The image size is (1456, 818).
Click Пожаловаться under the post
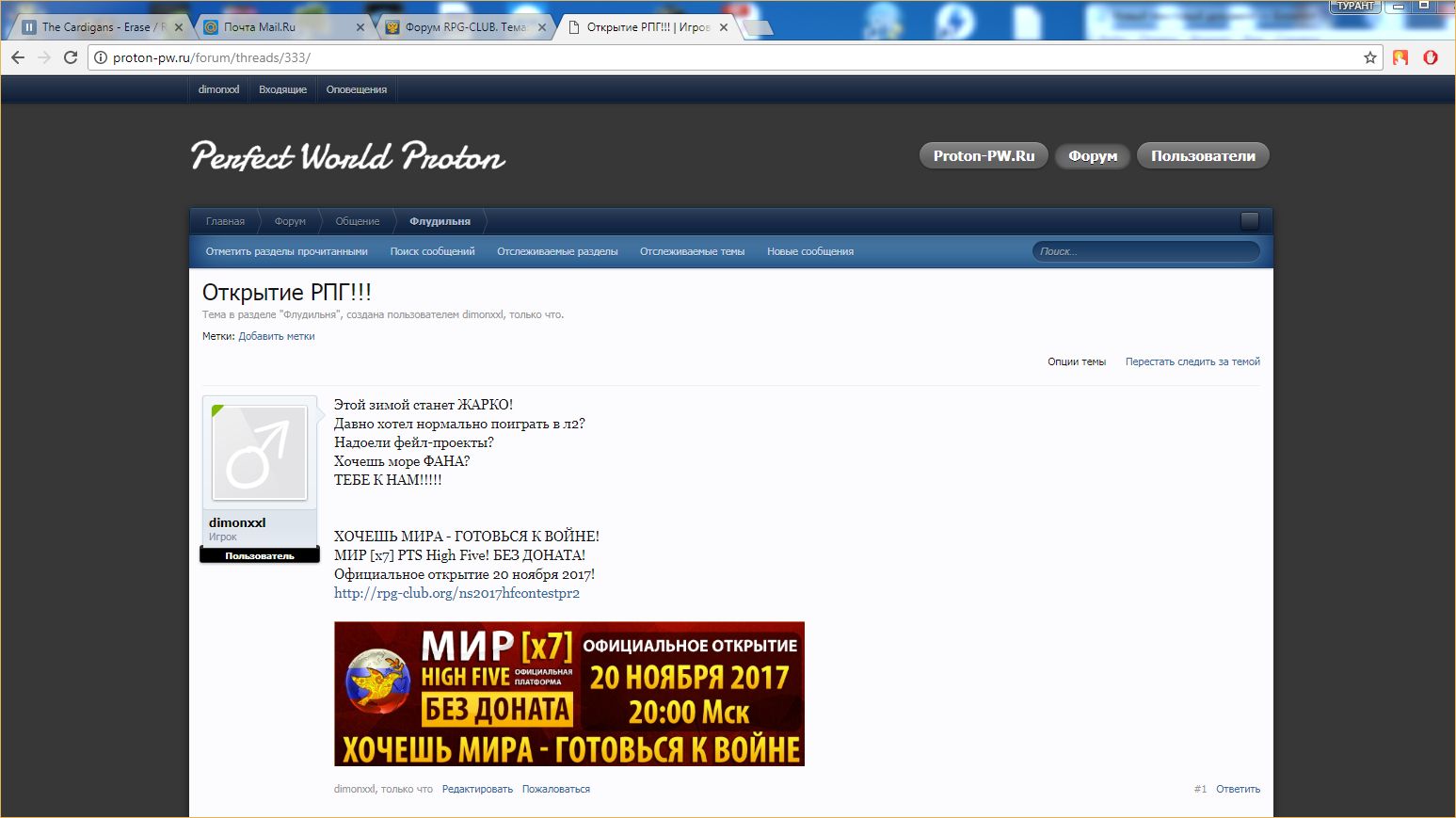[x=556, y=789]
